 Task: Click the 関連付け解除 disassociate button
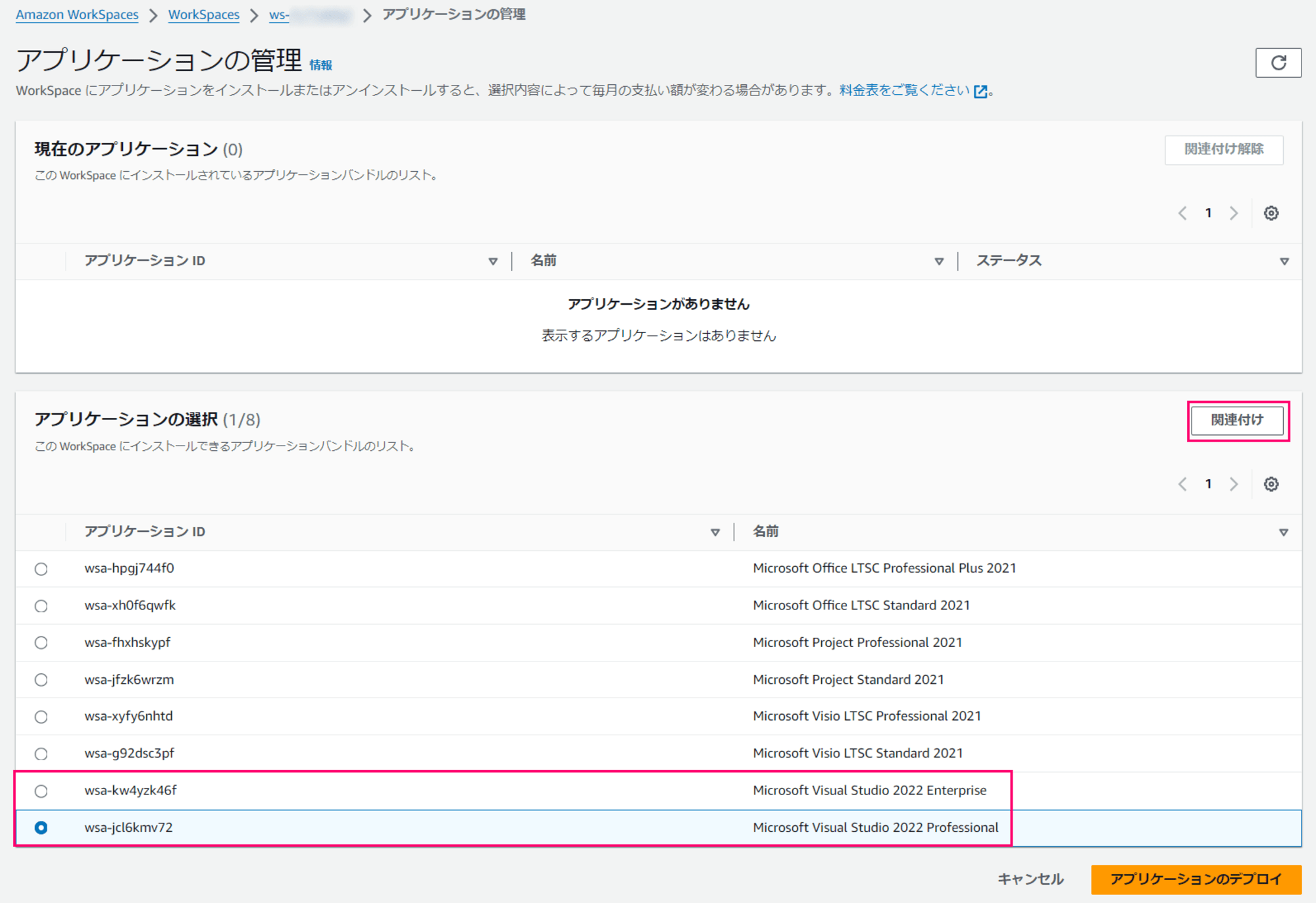coord(1224,149)
